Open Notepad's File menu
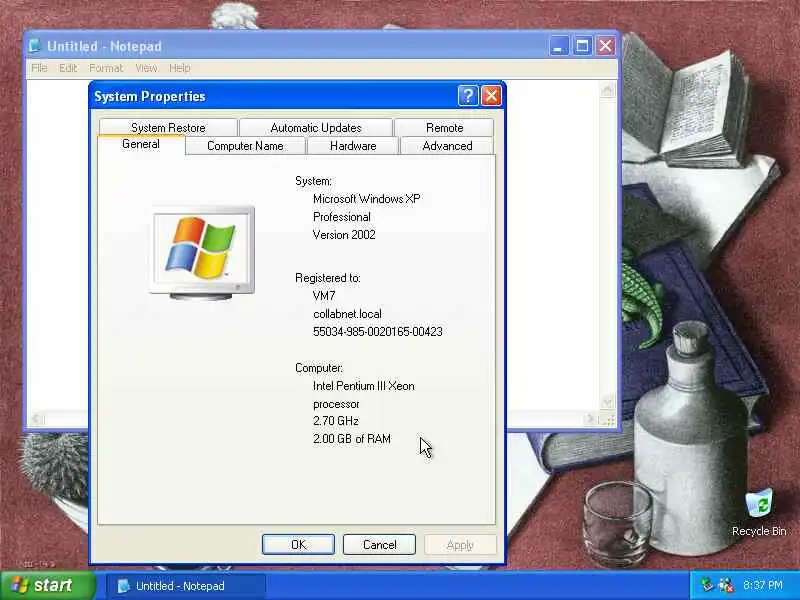The width and height of the screenshot is (800, 600). pyautogui.click(x=39, y=68)
